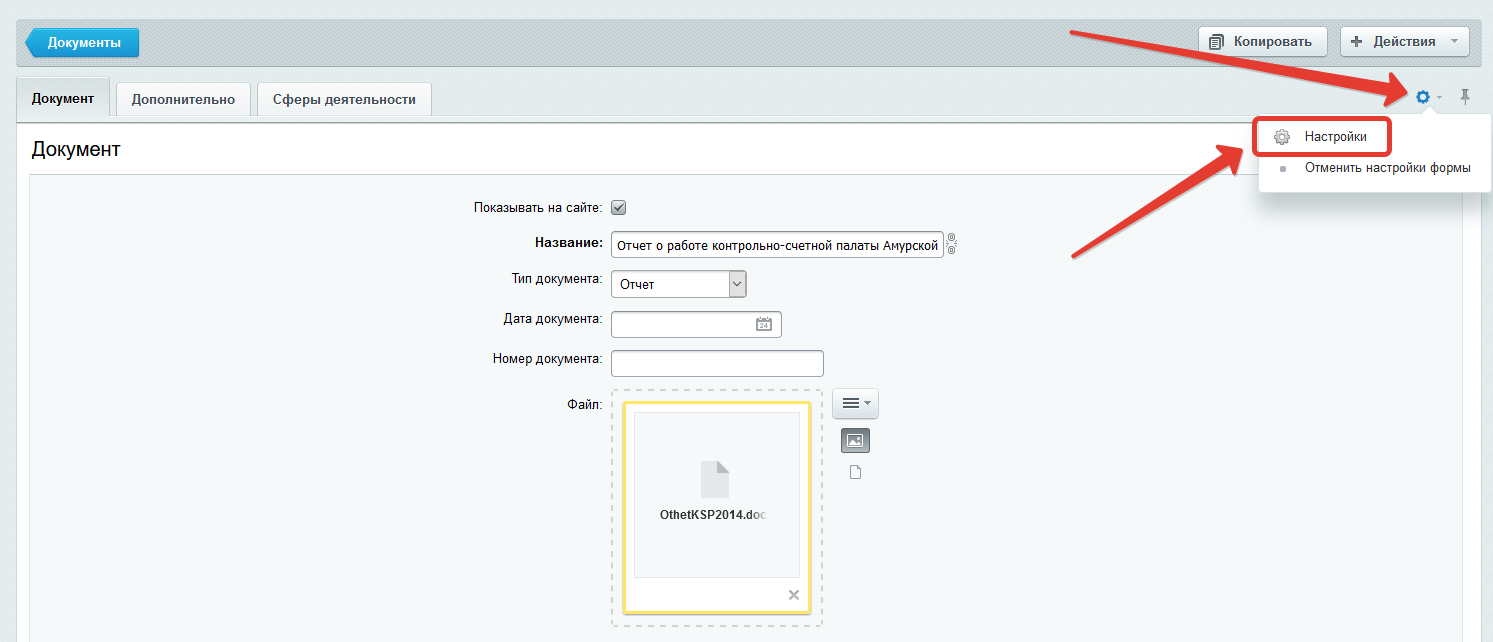1493x642 pixels.
Task: Open the Действия dropdown menu
Action: tap(1404, 42)
